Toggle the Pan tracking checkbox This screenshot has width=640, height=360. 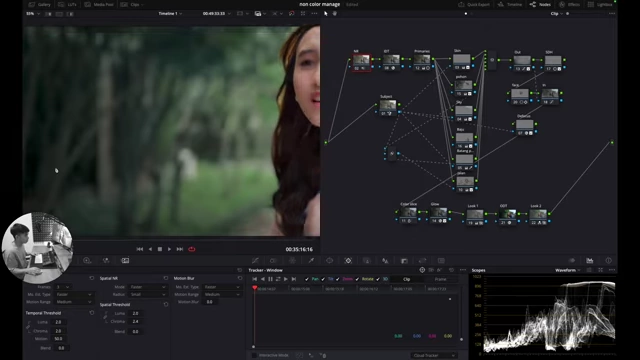pos(307,279)
